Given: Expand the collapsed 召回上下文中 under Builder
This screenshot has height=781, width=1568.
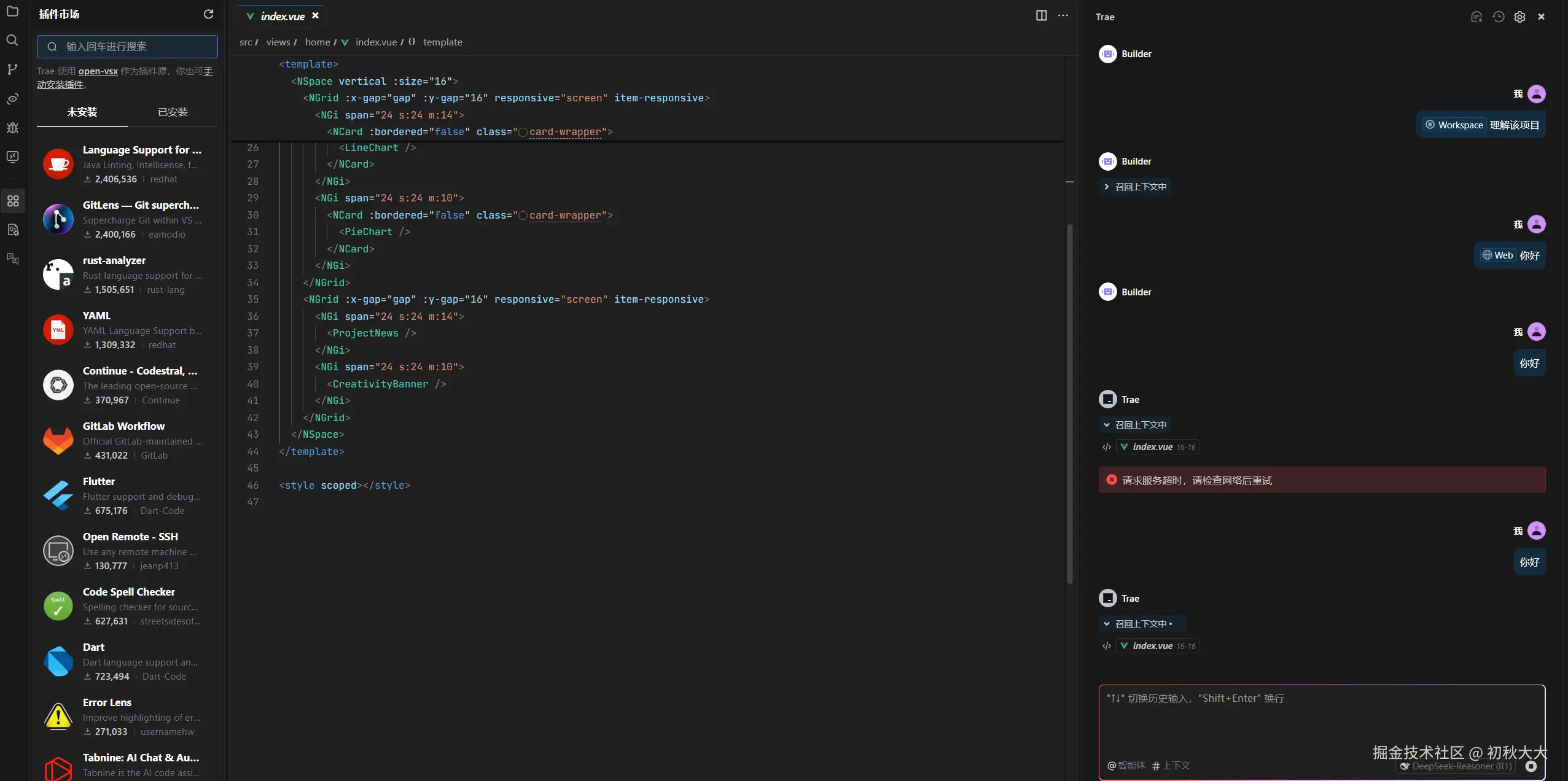Looking at the screenshot, I should 1135,187.
